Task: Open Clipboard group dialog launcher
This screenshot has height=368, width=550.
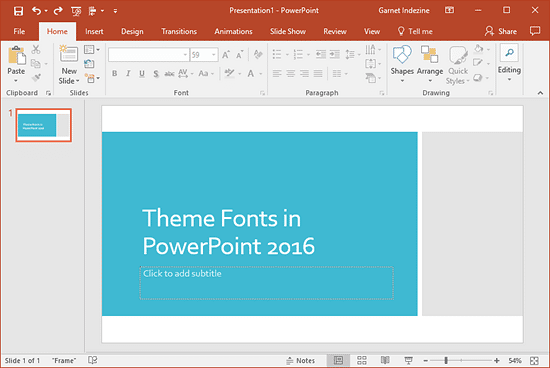Action: click(48, 93)
